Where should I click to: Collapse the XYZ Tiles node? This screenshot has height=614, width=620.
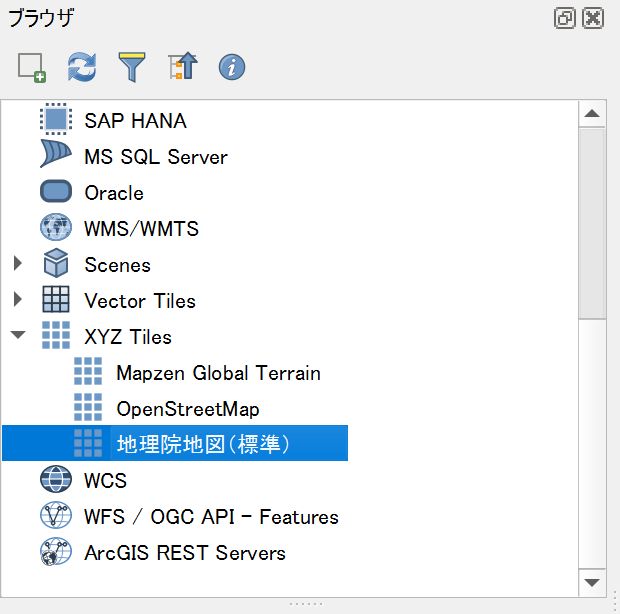pyautogui.click(x=18, y=335)
